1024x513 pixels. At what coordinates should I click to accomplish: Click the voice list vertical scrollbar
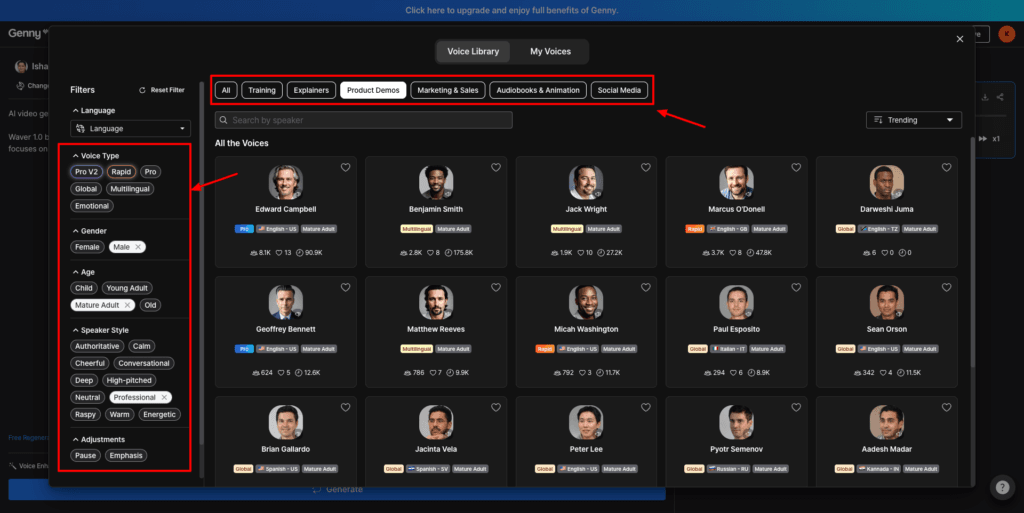tap(971, 251)
